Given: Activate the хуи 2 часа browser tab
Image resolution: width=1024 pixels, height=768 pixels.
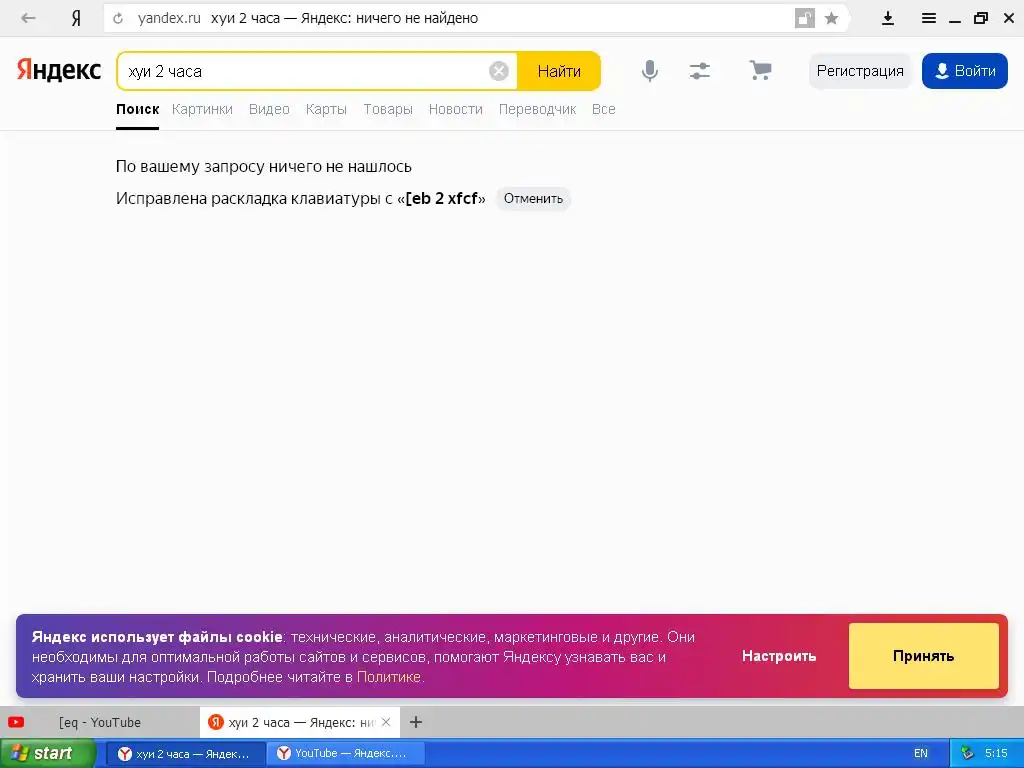Looking at the screenshot, I should pos(299,722).
